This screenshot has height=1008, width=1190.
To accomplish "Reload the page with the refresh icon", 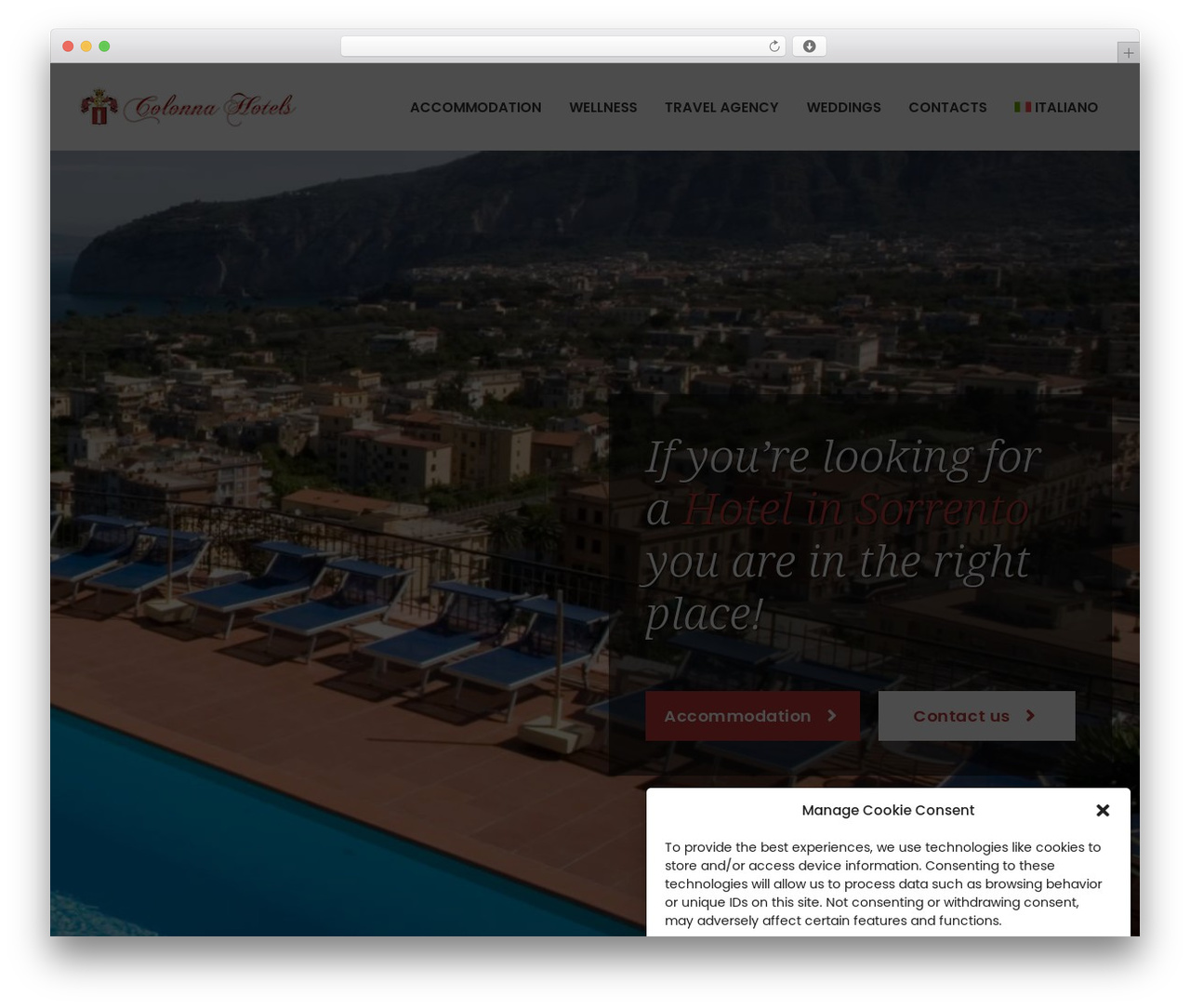I will tap(773, 46).
